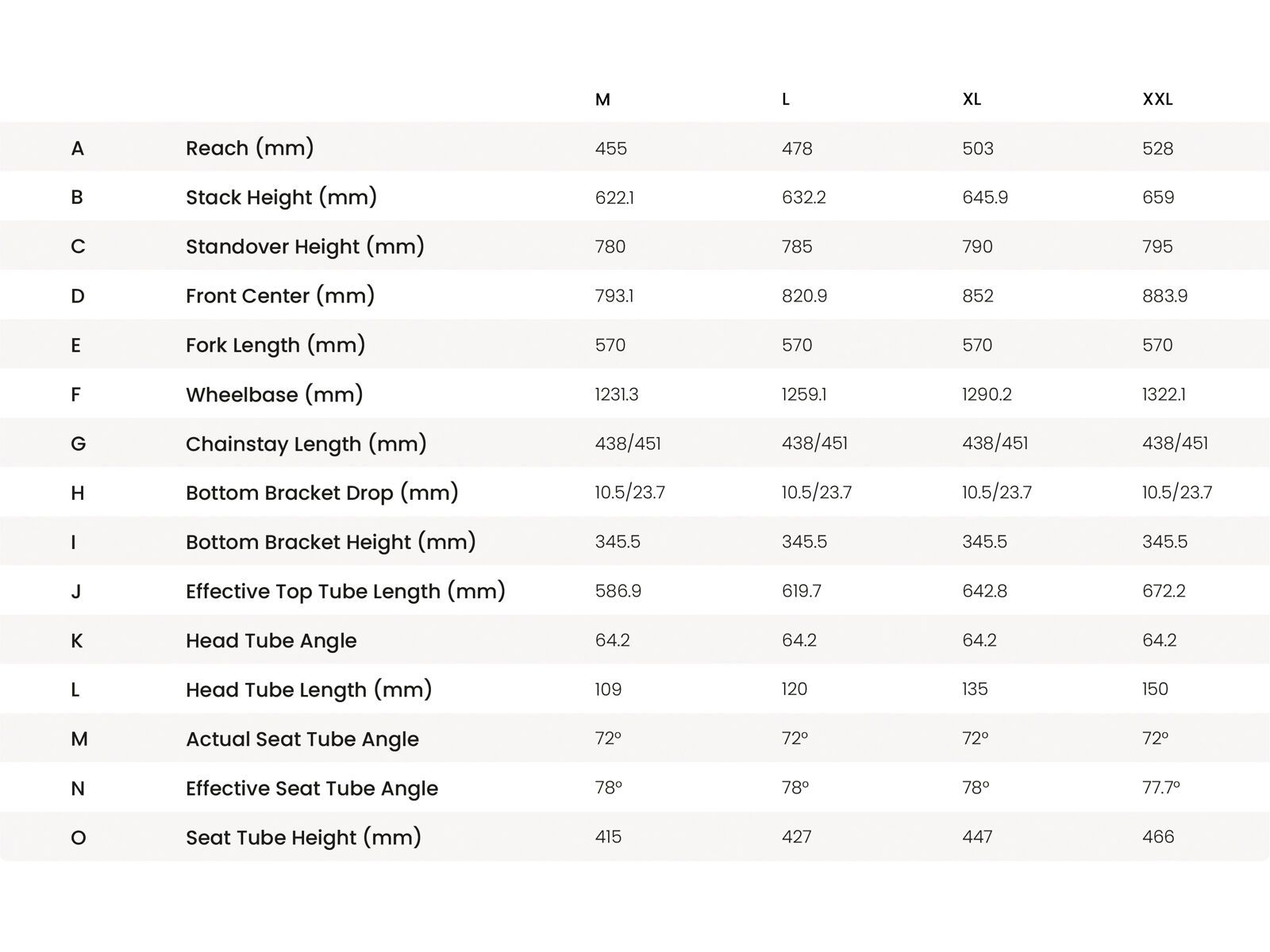1270x952 pixels.
Task: Select row letter O in first column
Action: pos(78,838)
